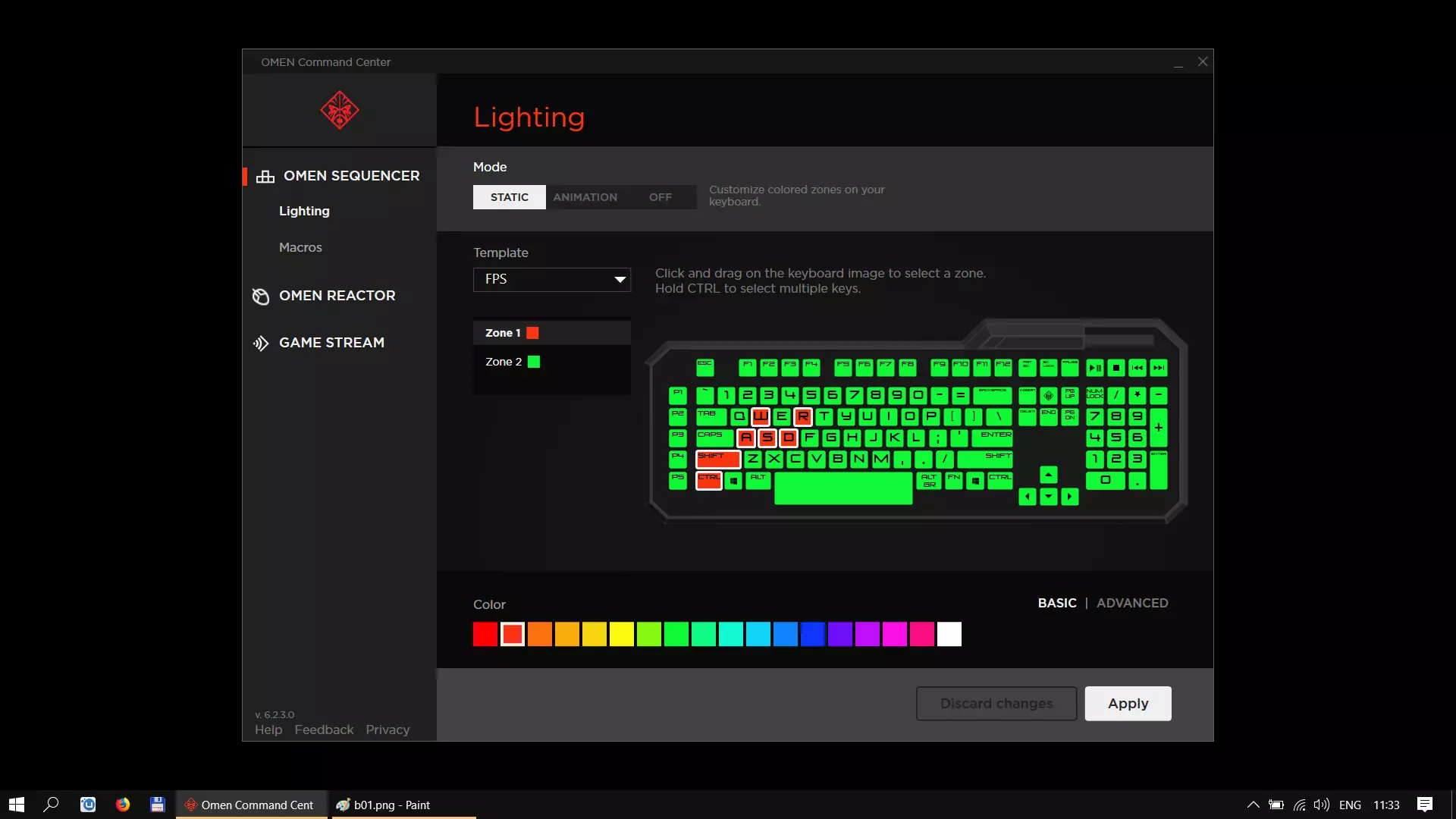
Task: Click the OMEN Reactor mouse icon
Action: (x=261, y=297)
